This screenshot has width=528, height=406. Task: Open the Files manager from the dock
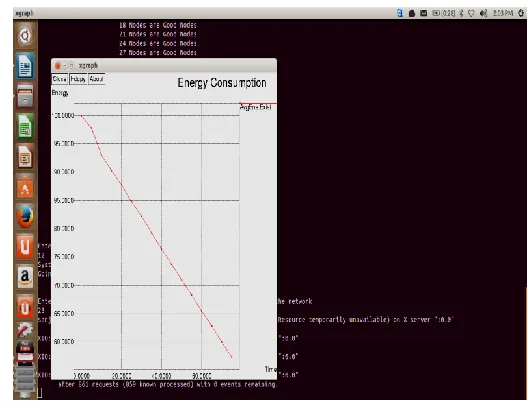[25, 96]
